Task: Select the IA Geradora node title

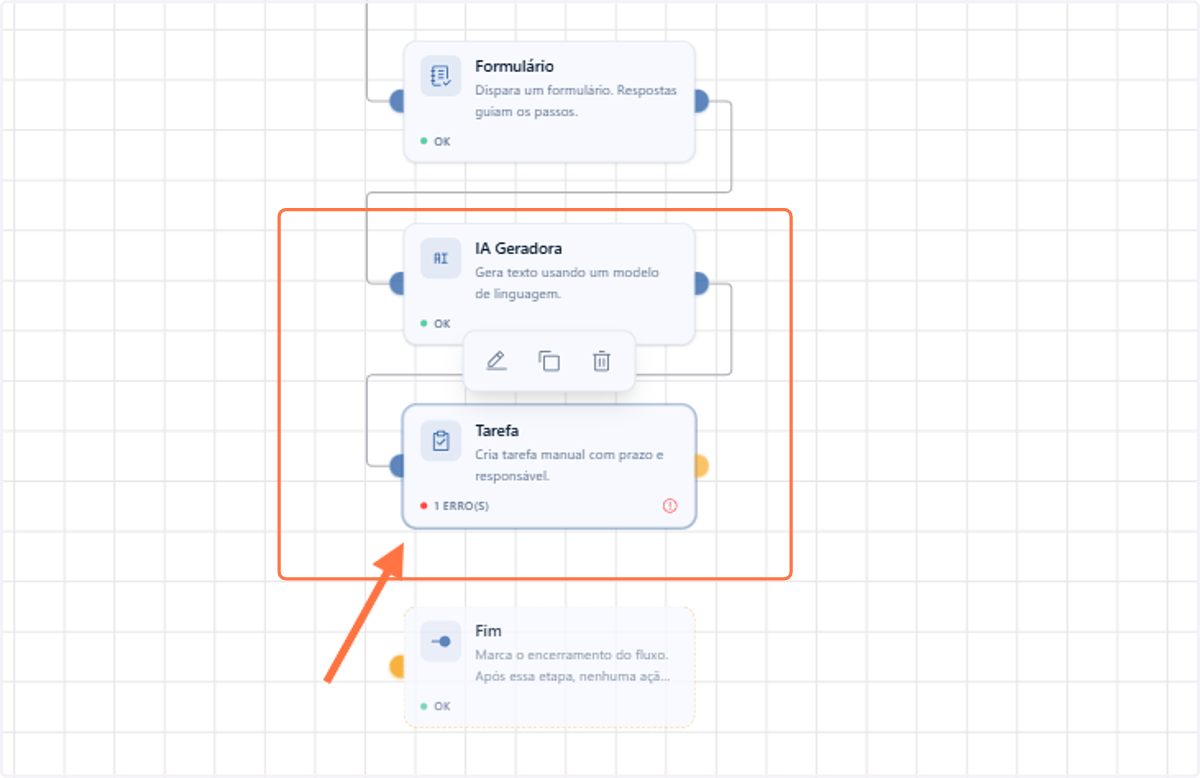Action: [x=518, y=249]
